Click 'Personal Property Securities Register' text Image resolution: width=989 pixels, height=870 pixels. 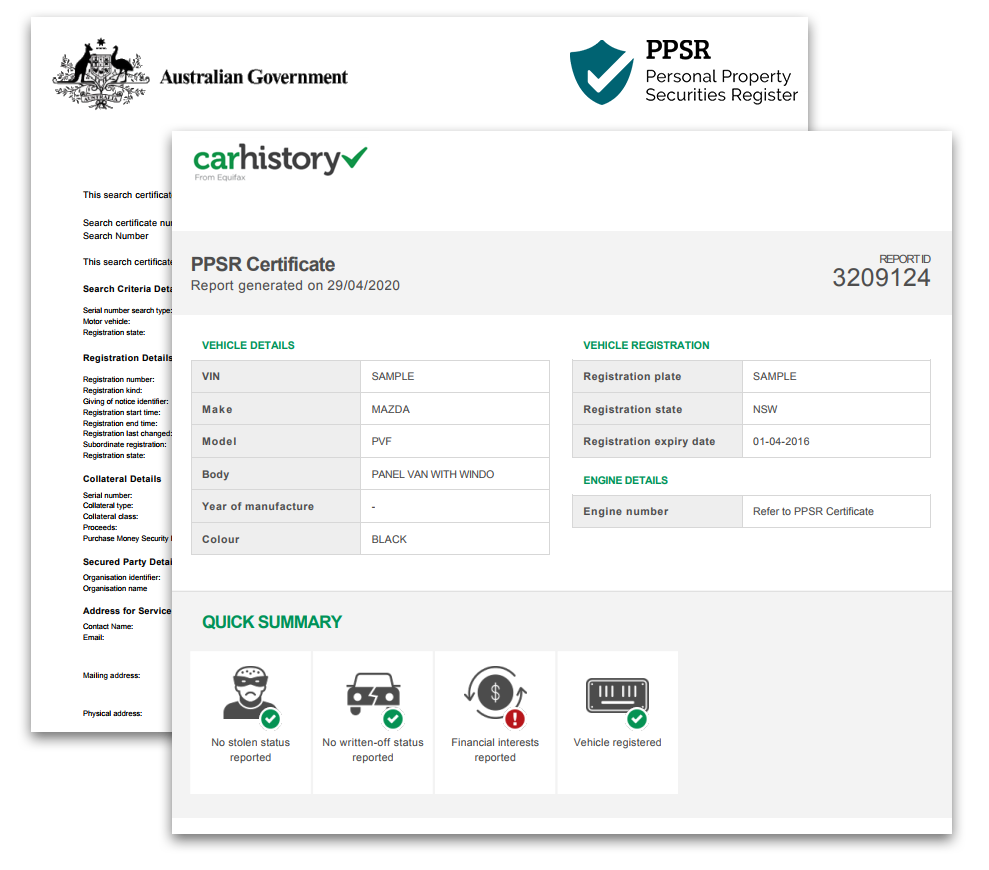coord(721,85)
